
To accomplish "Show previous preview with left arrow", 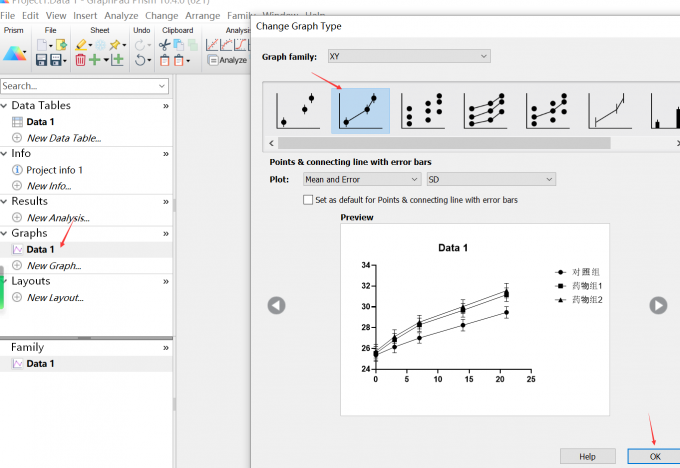I will [x=276, y=305].
